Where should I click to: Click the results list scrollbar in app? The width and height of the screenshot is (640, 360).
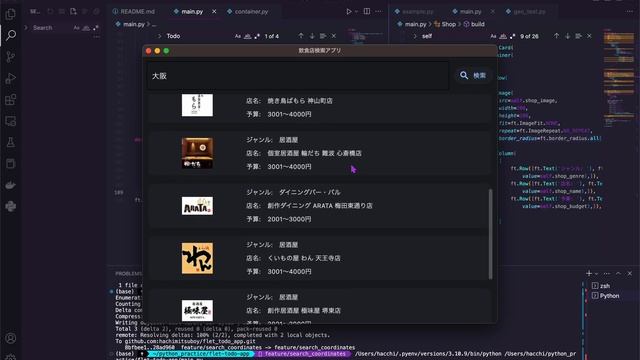point(490,234)
